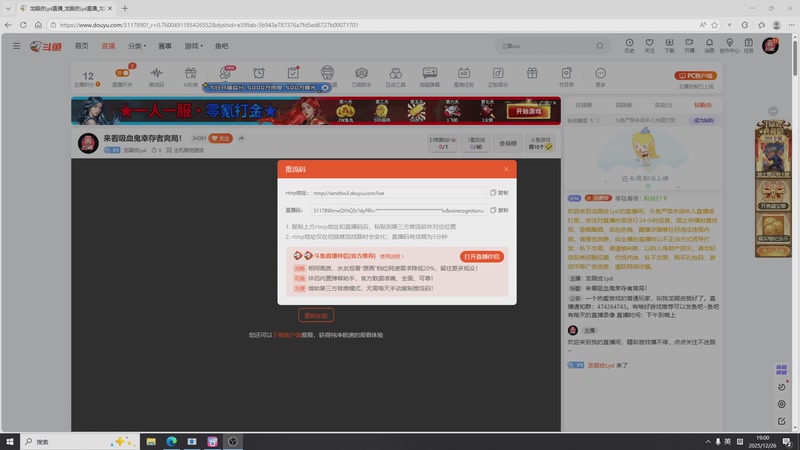800x450 pixels.
Task: Open the 打开直播伴侣 button
Action: pos(481,257)
